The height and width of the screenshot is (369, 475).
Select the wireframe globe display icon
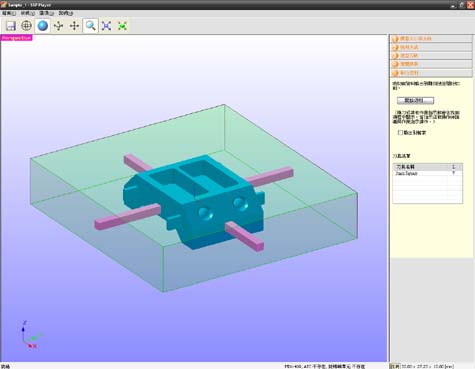(x=26, y=26)
